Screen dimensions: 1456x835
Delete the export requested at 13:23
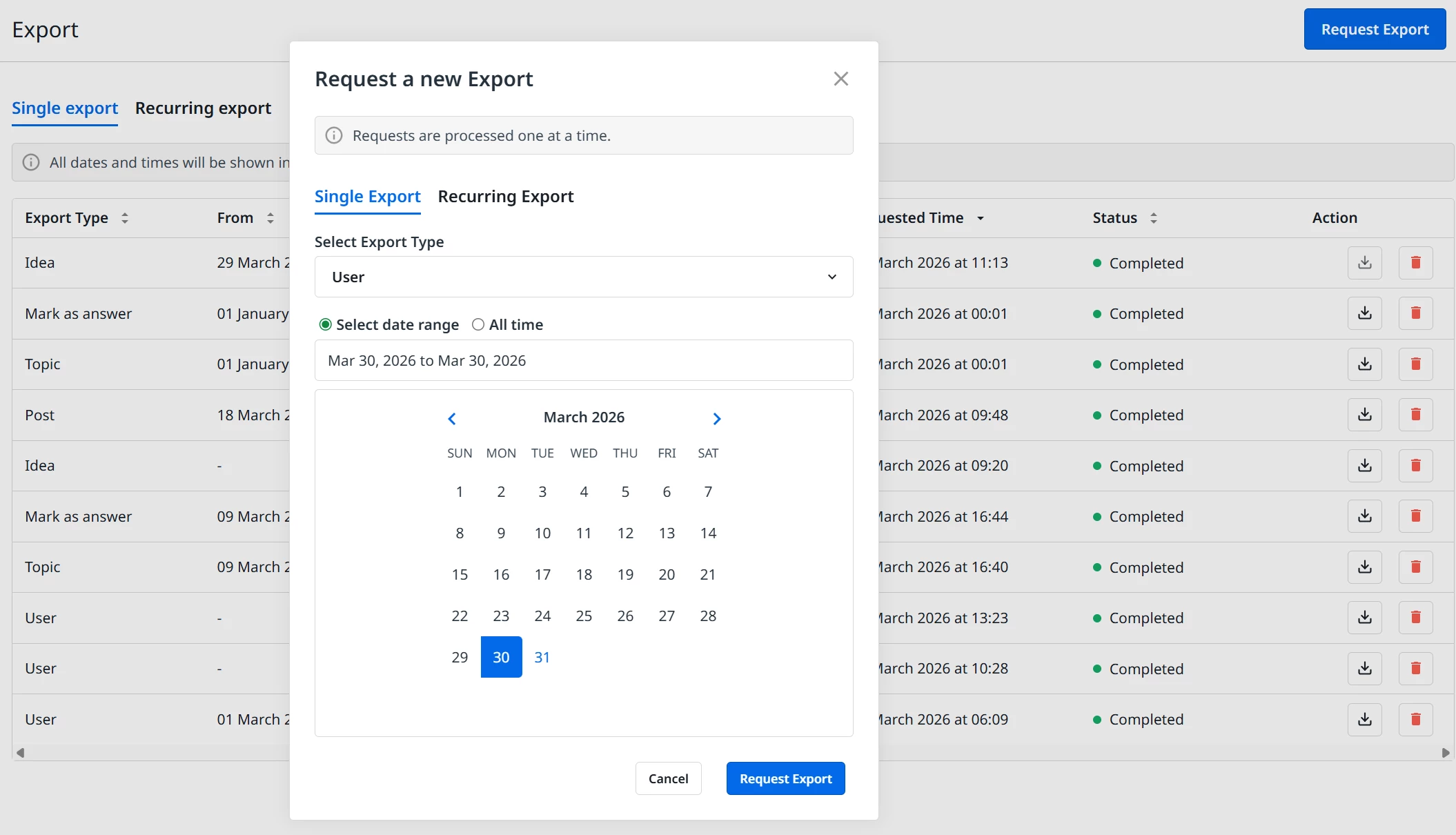[x=1415, y=618]
